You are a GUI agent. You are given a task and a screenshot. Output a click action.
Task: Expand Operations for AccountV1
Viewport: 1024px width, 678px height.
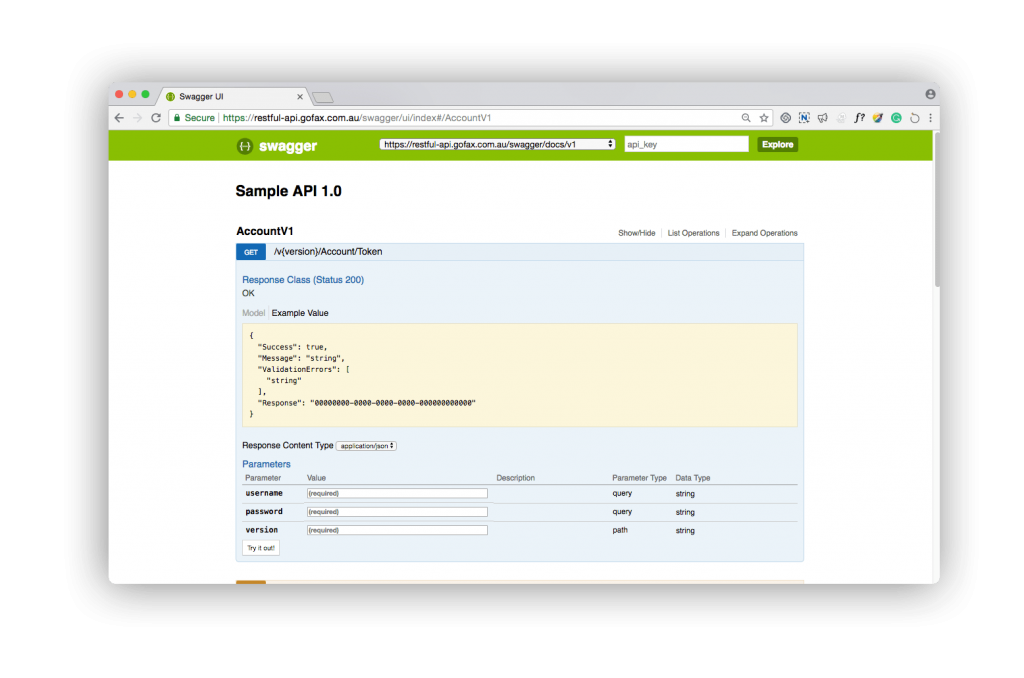coord(764,233)
